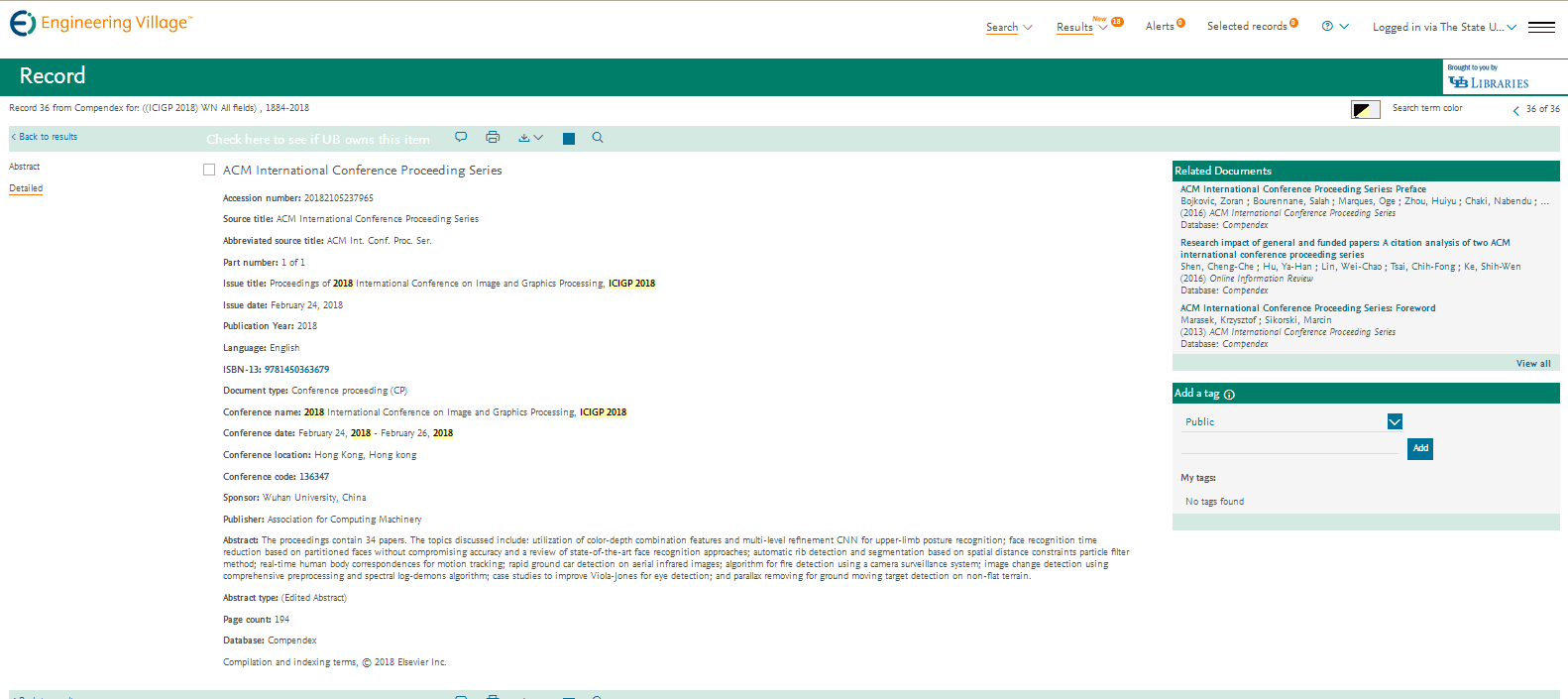This screenshot has width=1568, height=699.
Task: Change the search term color swatch
Action: pyautogui.click(x=1365, y=109)
